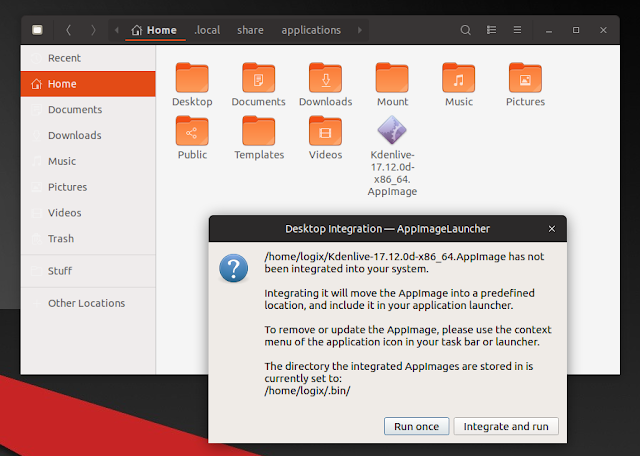The width and height of the screenshot is (640, 456).
Task: Open Trash from the sidebar
Action: [61, 238]
